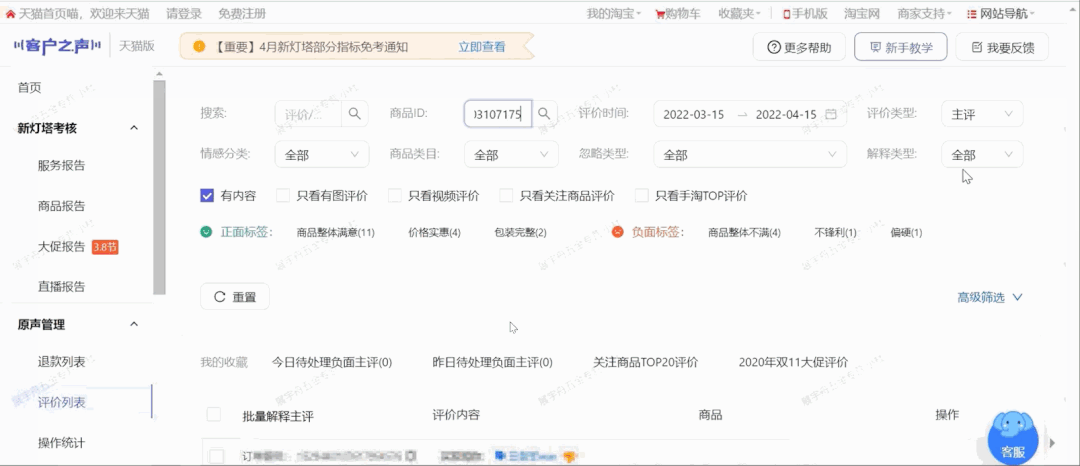1080x466 pixels.
Task: Click the red 负面标签 sad face icon
Action: point(618,232)
